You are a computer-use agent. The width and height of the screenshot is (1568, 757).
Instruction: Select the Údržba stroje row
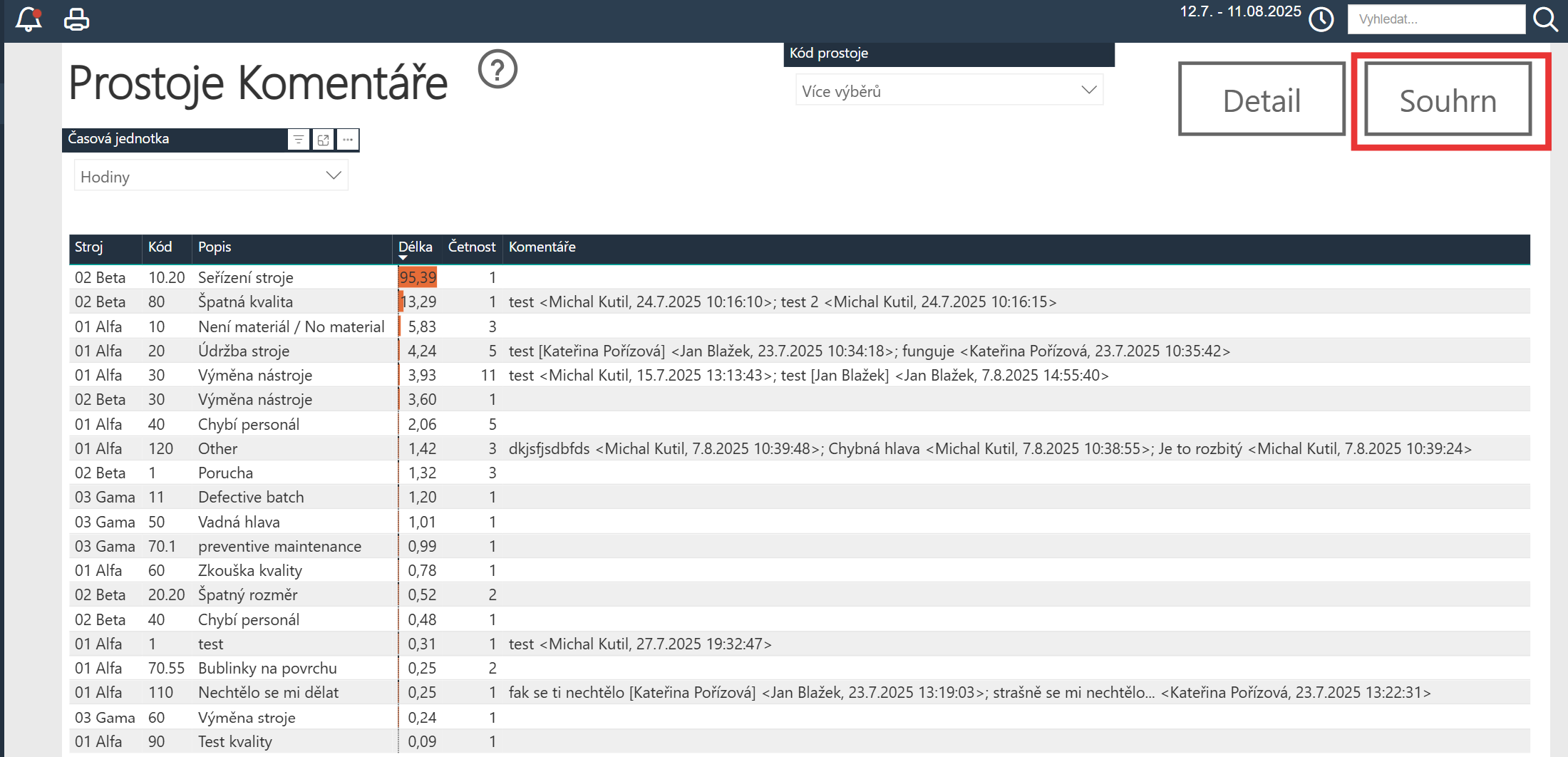tap(800, 351)
